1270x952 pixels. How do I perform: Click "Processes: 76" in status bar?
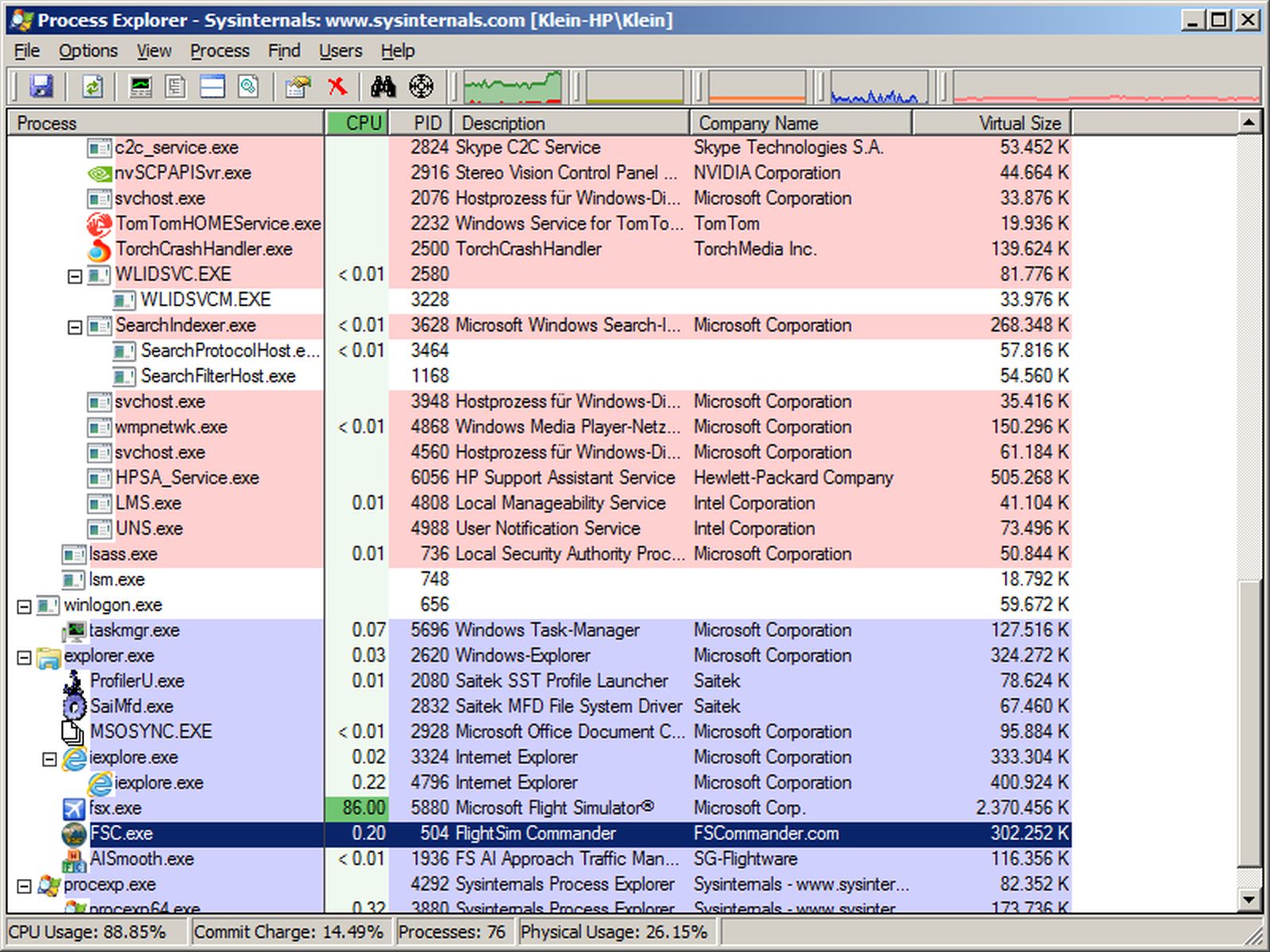pos(452,932)
